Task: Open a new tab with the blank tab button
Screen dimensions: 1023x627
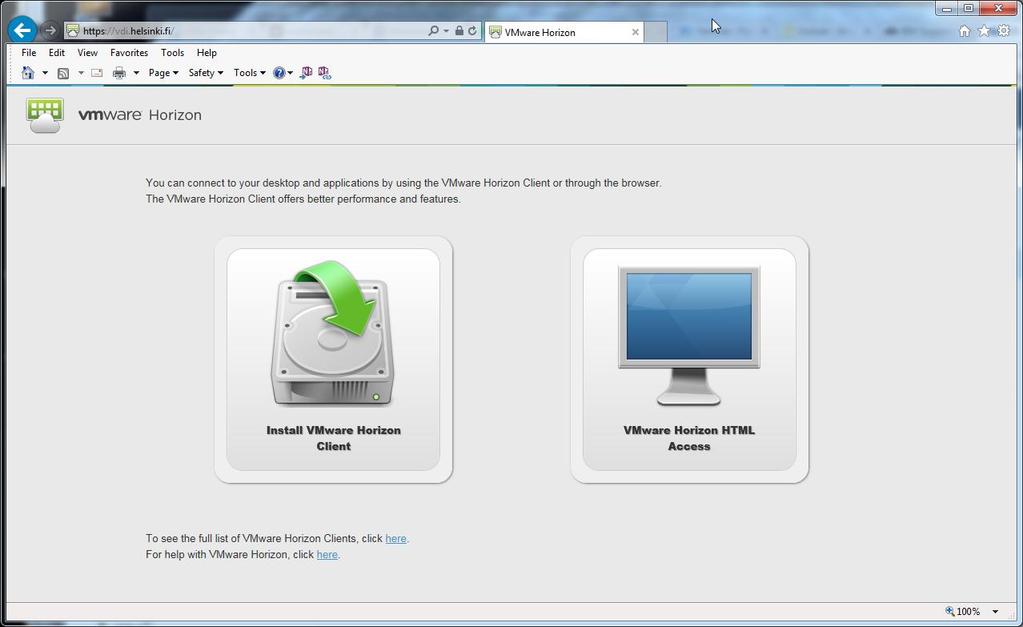Action: pos(656,32)
